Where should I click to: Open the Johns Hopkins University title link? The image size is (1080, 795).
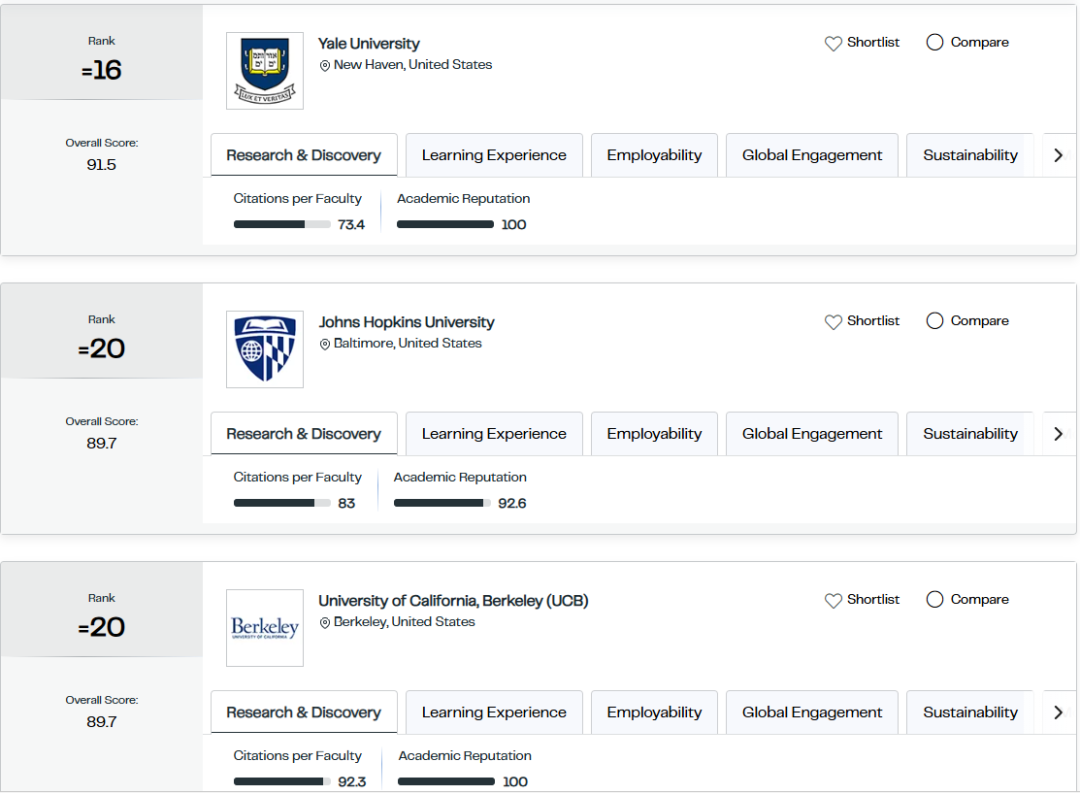(406, 322)
